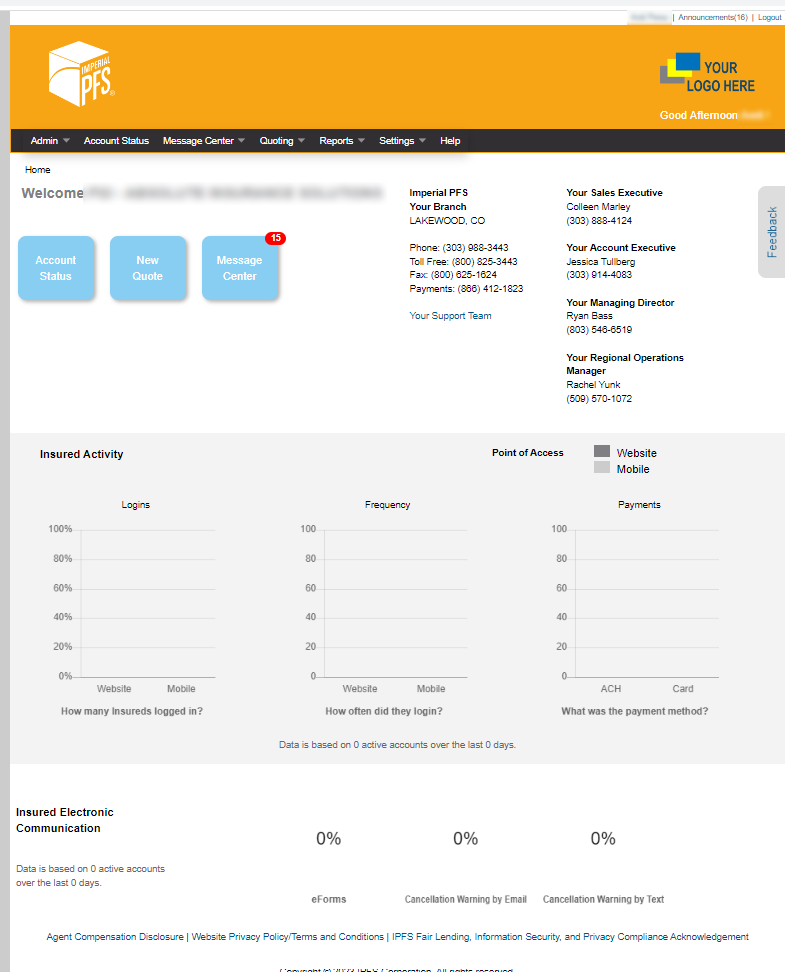Click 'How often did they login?' caption
Viewport: 785px width, 972px height.
tap(384, 711)
